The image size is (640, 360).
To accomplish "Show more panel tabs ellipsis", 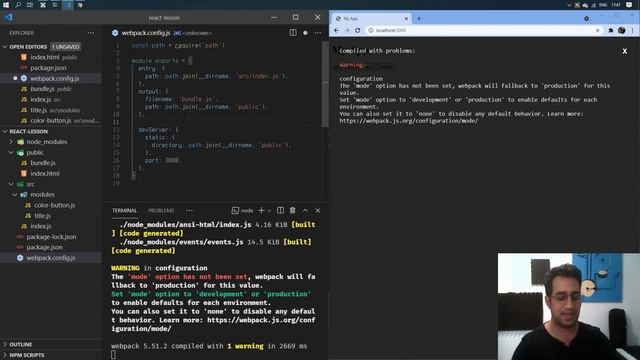I will pos(189,211).
